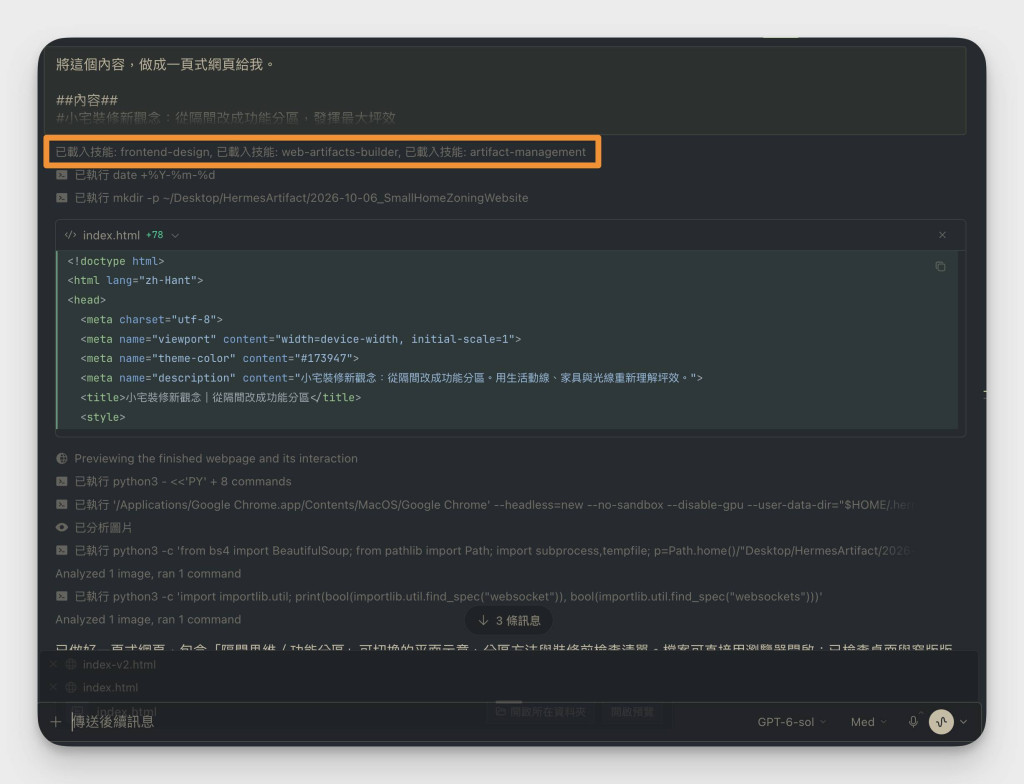
Task: Click the index.html file name in diff header
Action: (111, 235)
